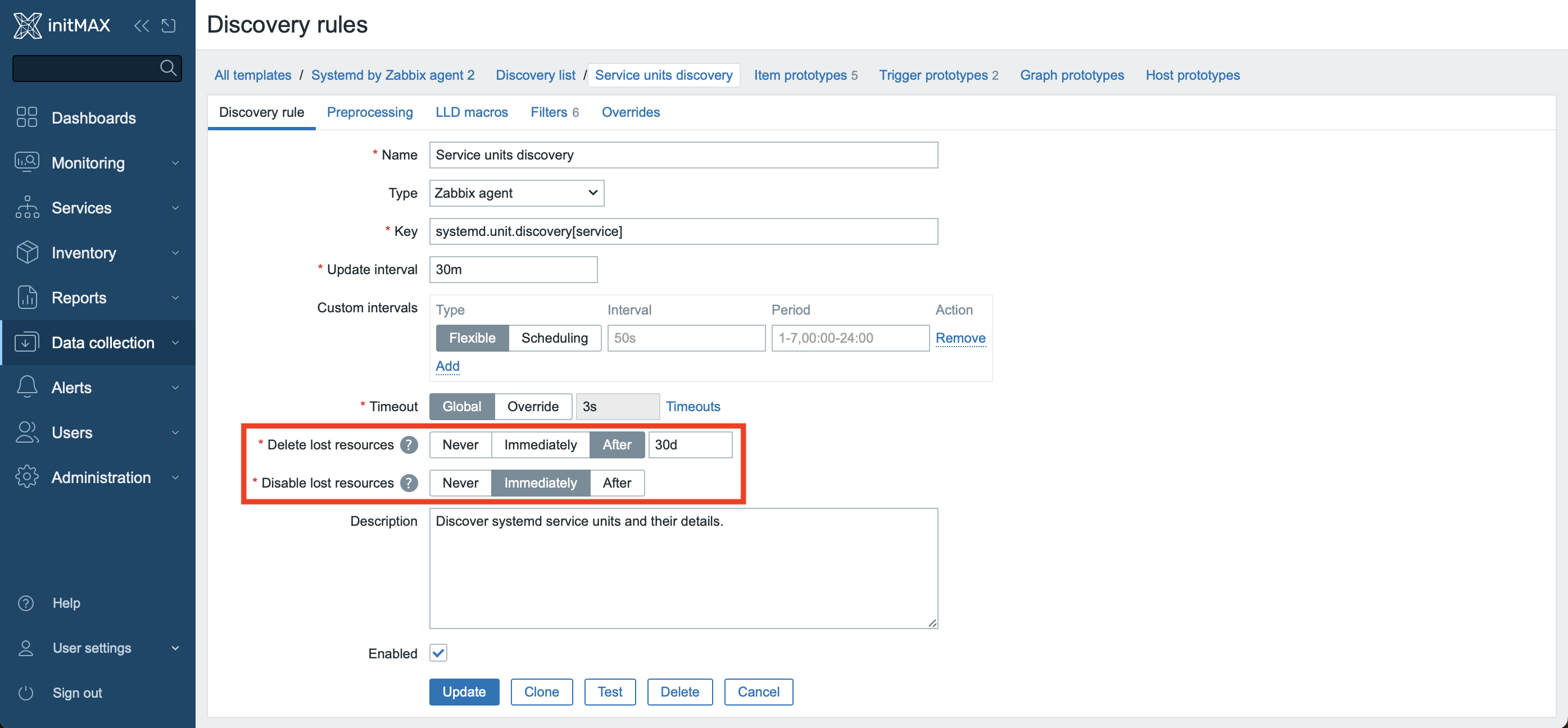This screenshot has width=1568, height=728.
Task: Switch to the Preprocessing tab
Action: coord(369,112)
